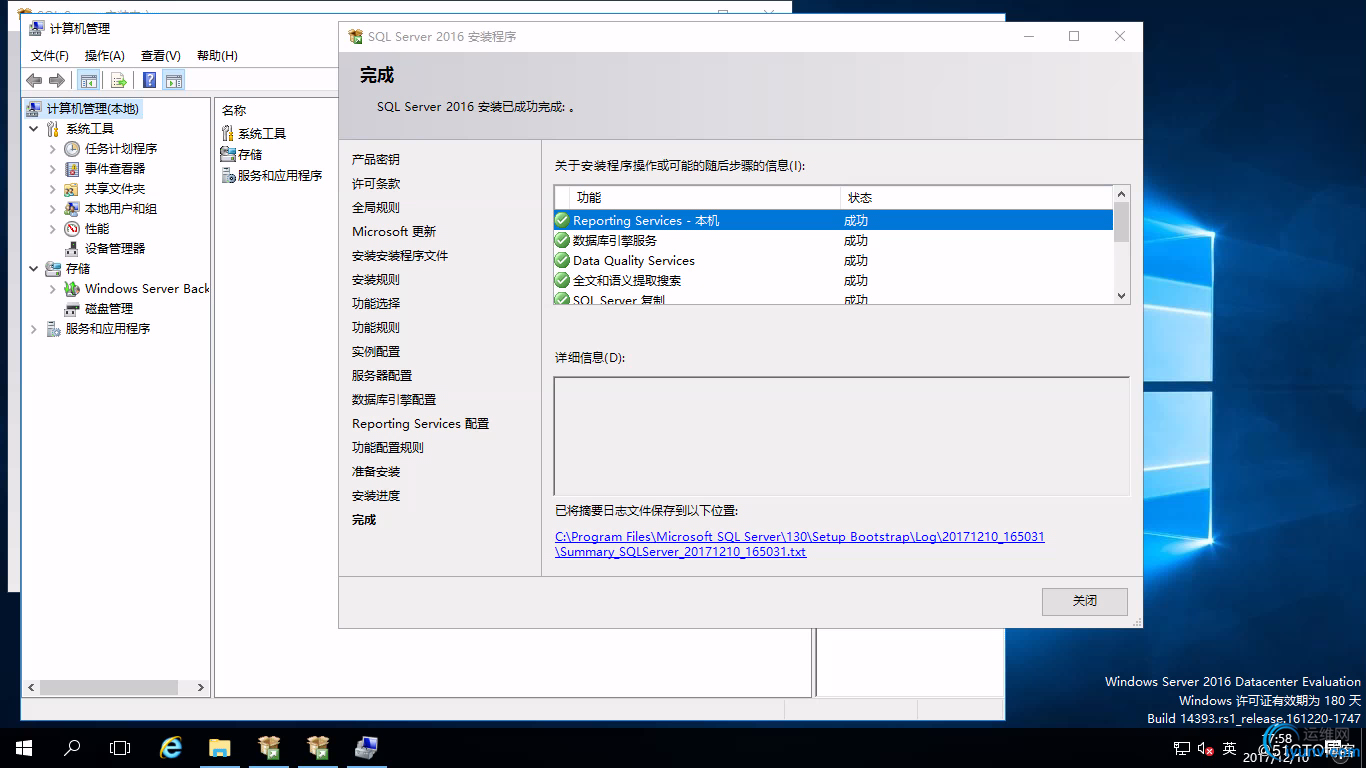The height and width of the screenshot is (768, 1366).
Task: Select the 设备管理器 icon in tree
Action: coord(72,249)
